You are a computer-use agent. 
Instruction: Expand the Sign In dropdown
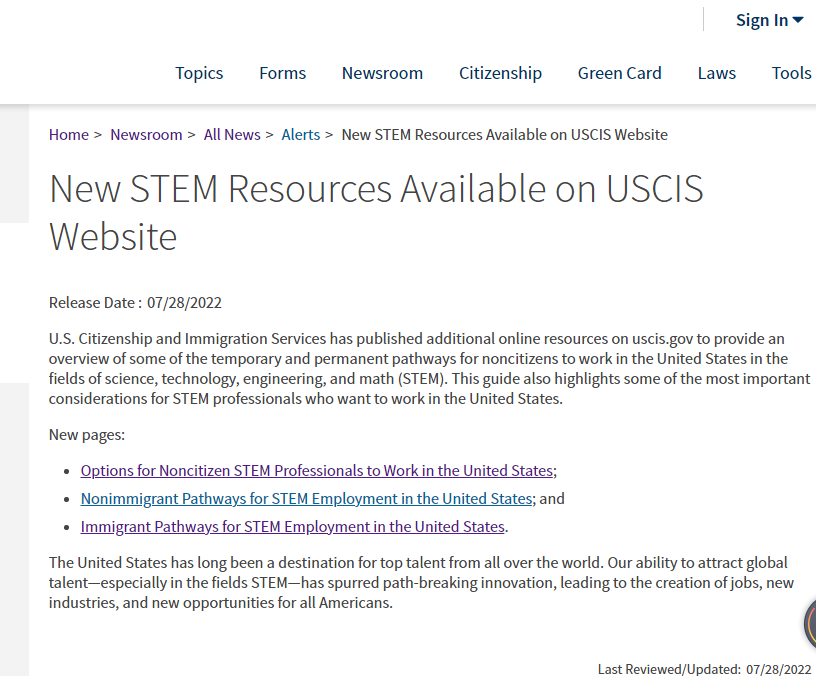point(769,20)
